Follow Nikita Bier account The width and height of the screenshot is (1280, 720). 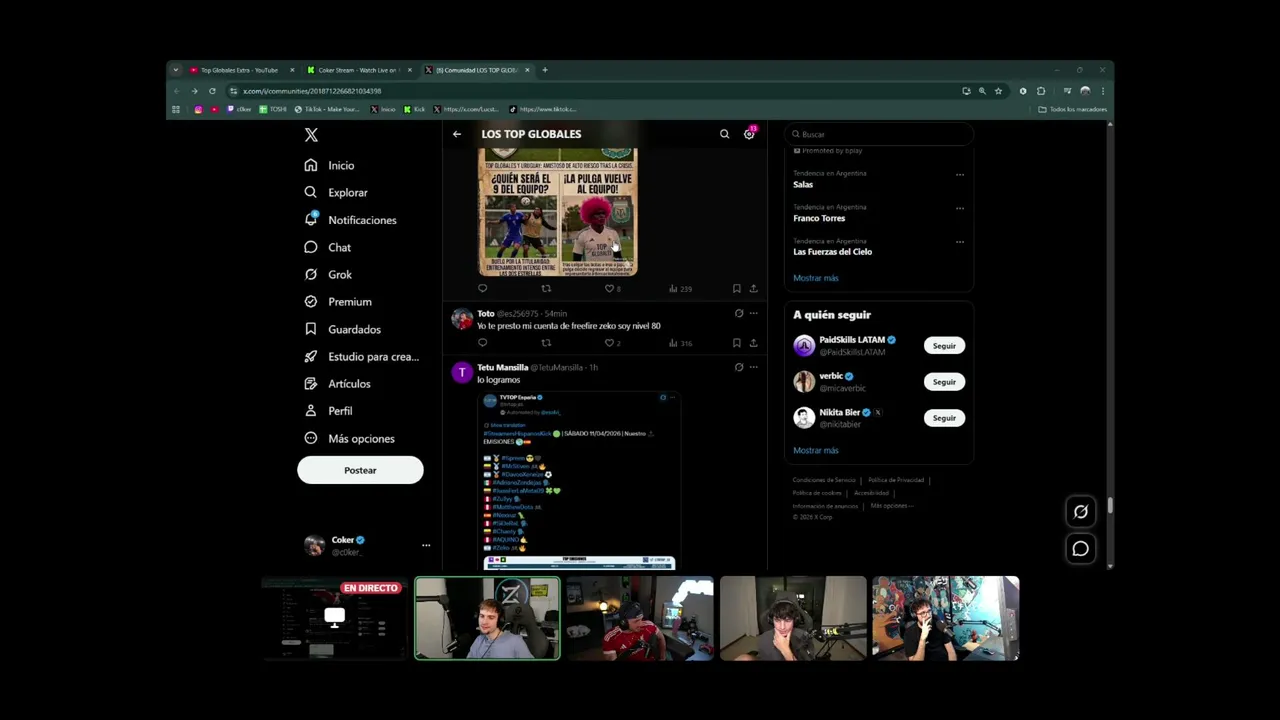coord(944,418)
